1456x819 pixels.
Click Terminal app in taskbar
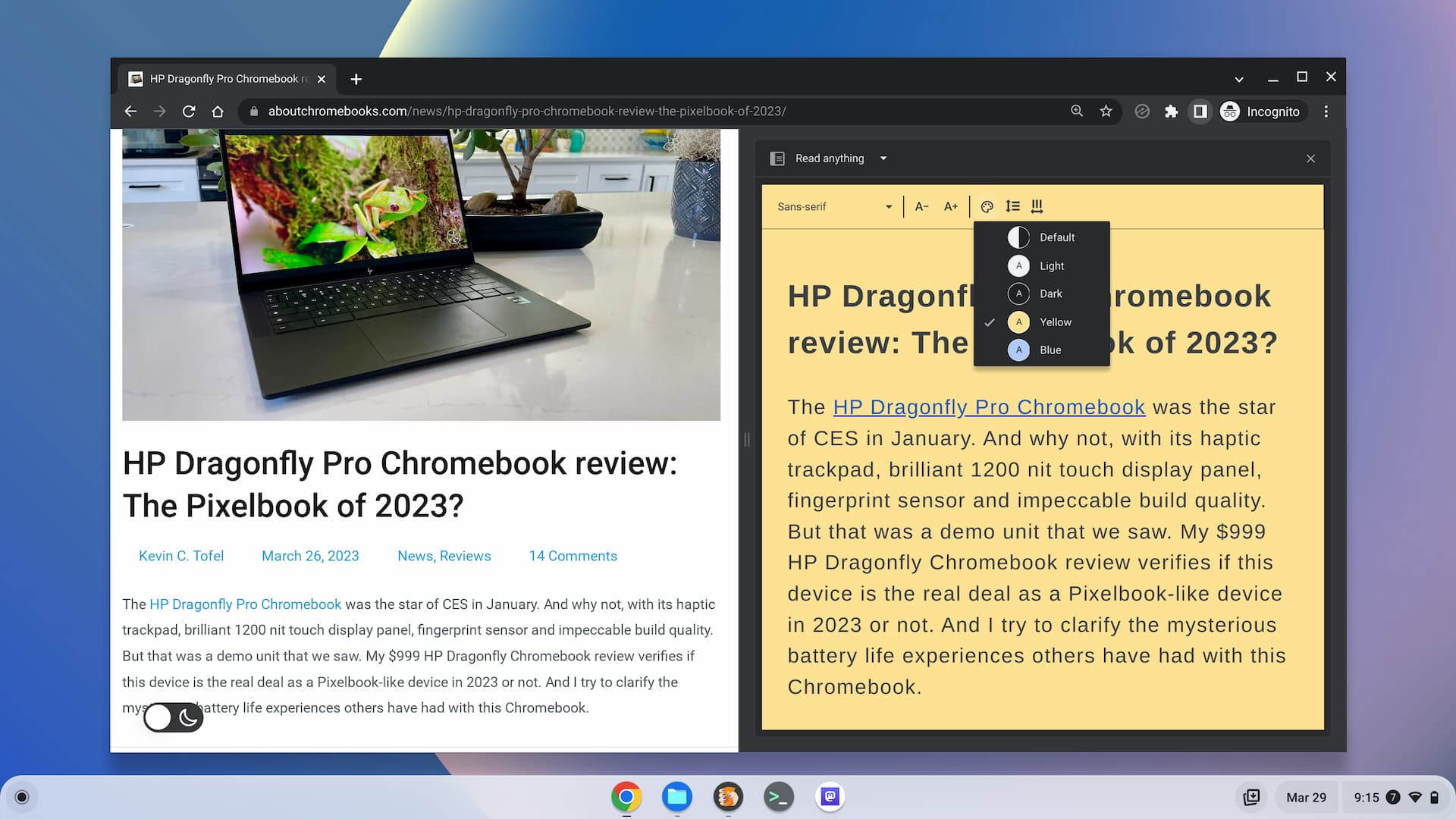779,796
